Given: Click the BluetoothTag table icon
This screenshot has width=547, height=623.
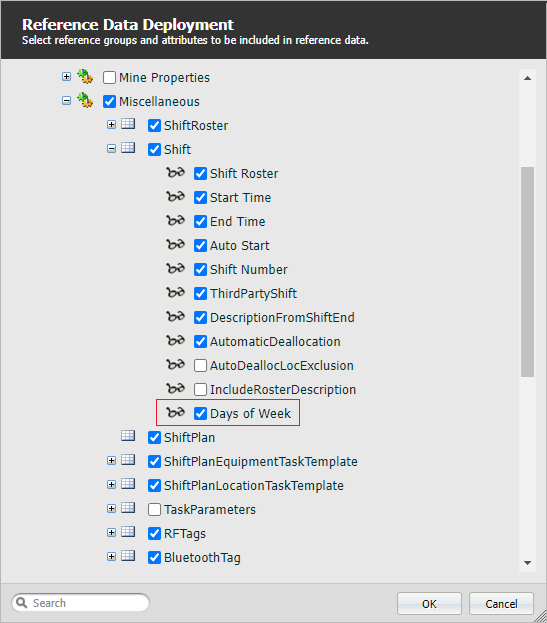Looking at the screenshot, I should click(x=128, y=556).
